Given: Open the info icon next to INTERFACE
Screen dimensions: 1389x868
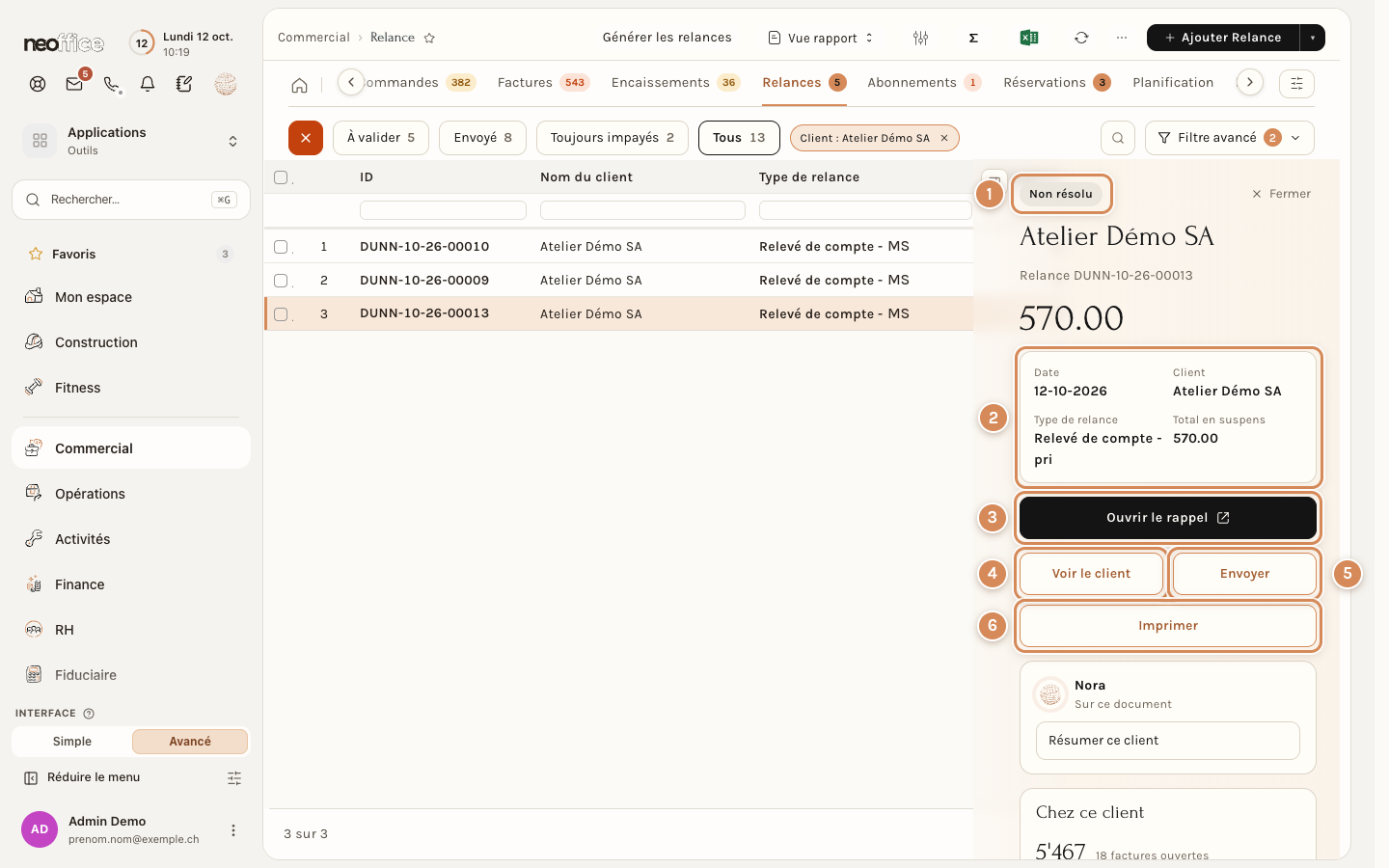Looking at the screenshot, I should click(89, 714).
